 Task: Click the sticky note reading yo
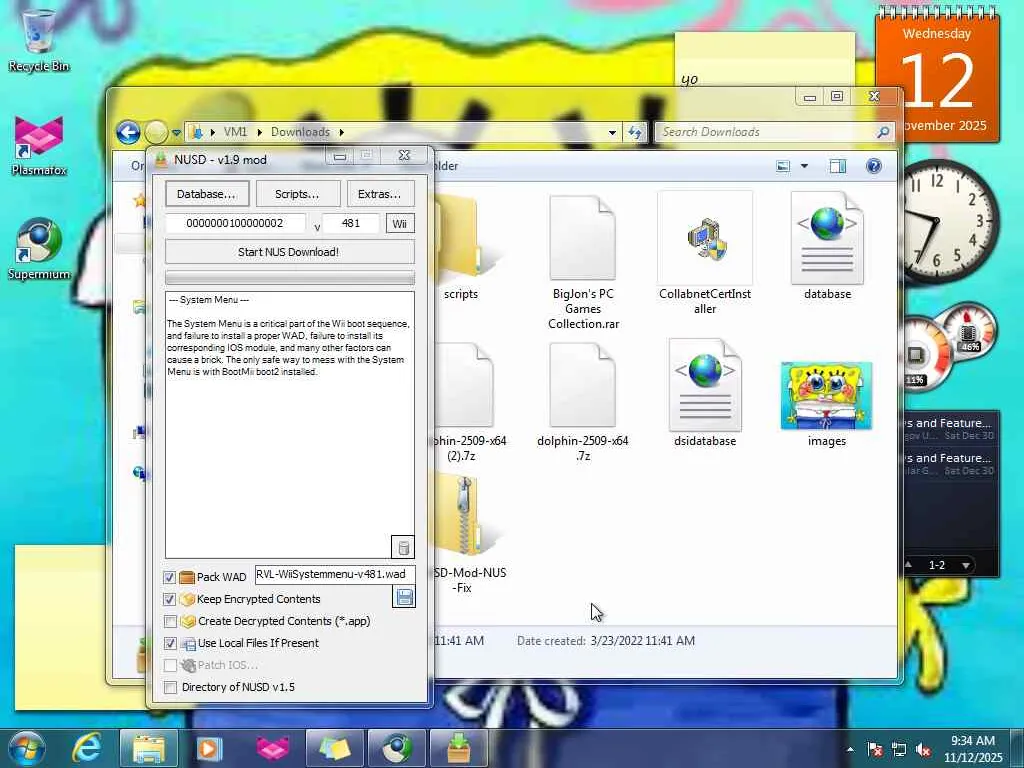[x=765, y=60]
